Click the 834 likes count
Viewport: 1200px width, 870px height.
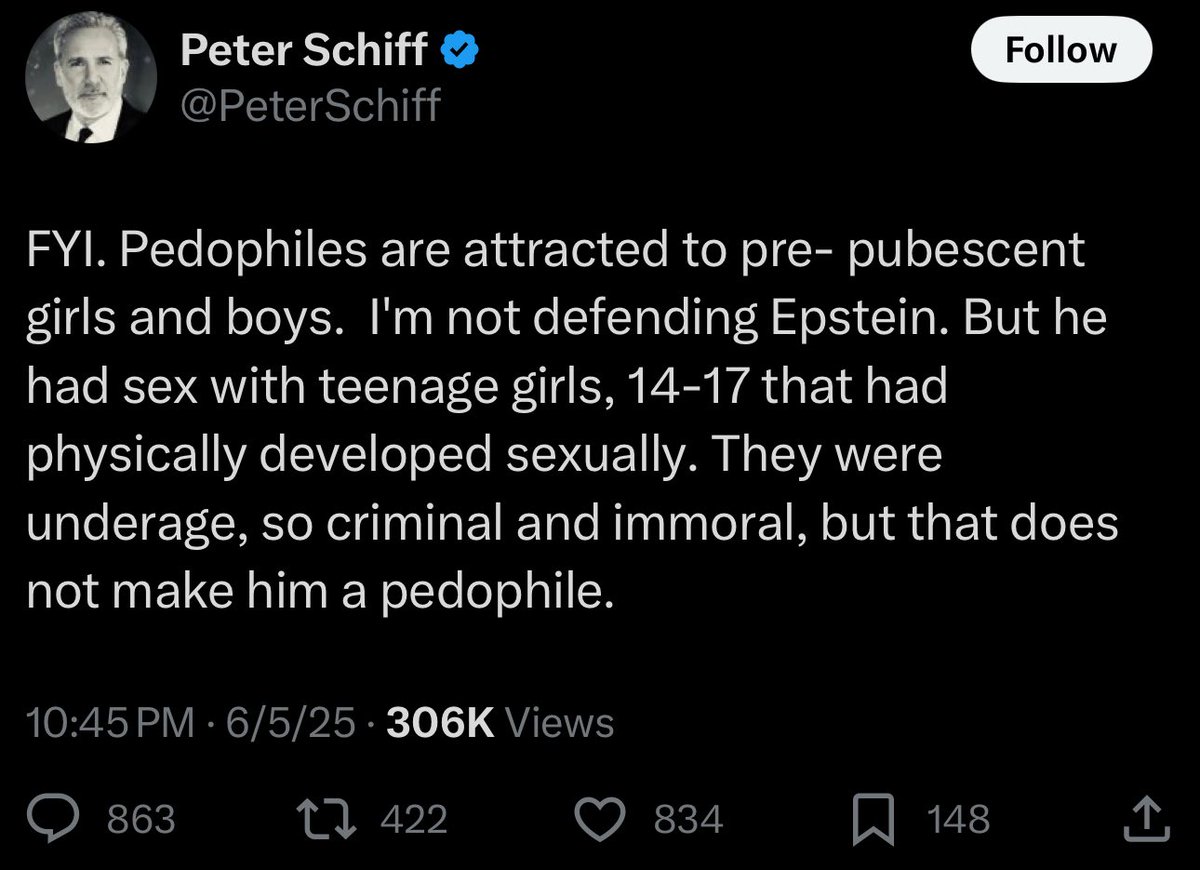(x=688, y=821)
